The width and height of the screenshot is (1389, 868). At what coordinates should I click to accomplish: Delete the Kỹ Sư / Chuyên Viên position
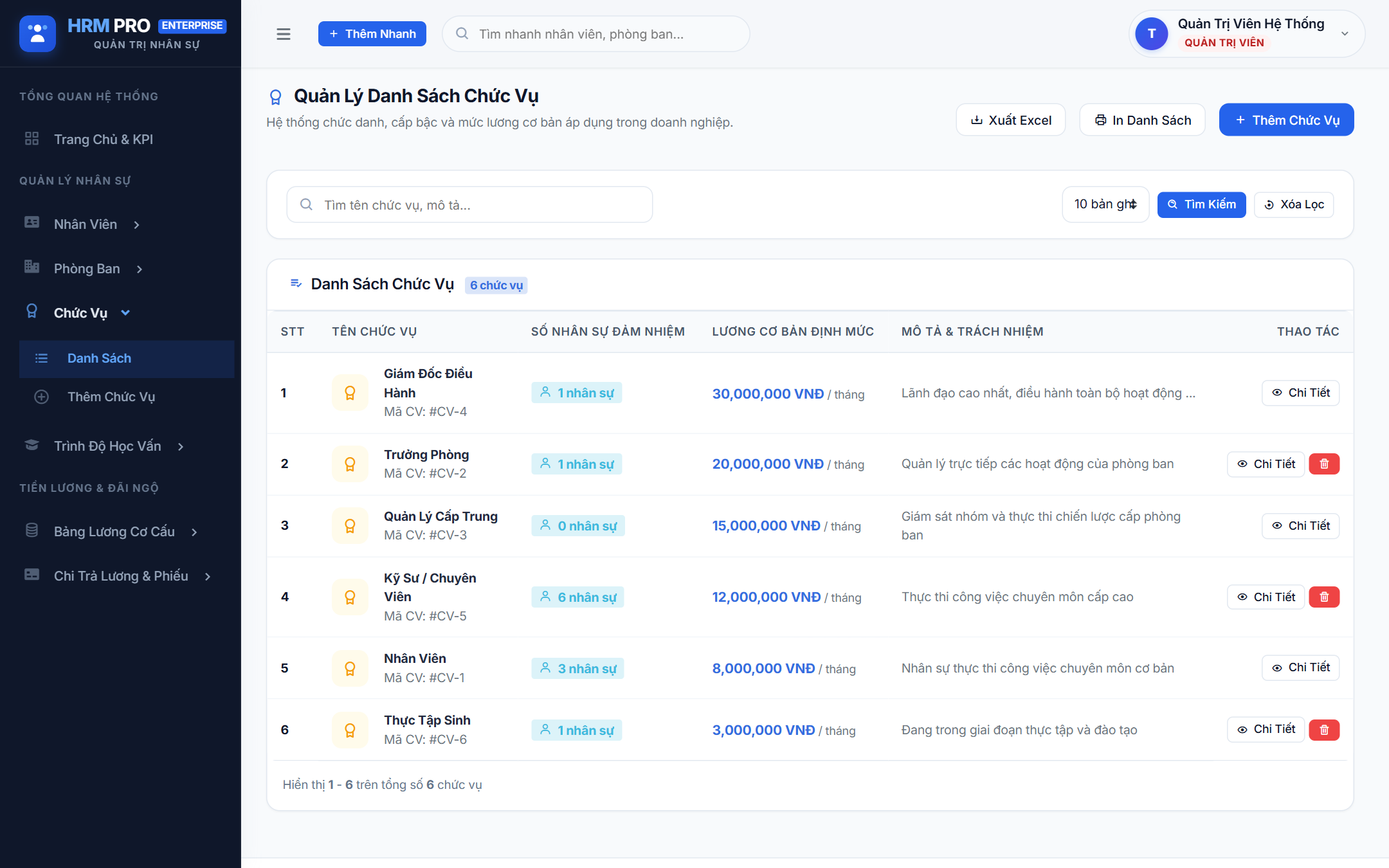click(x=1324, y=597)
